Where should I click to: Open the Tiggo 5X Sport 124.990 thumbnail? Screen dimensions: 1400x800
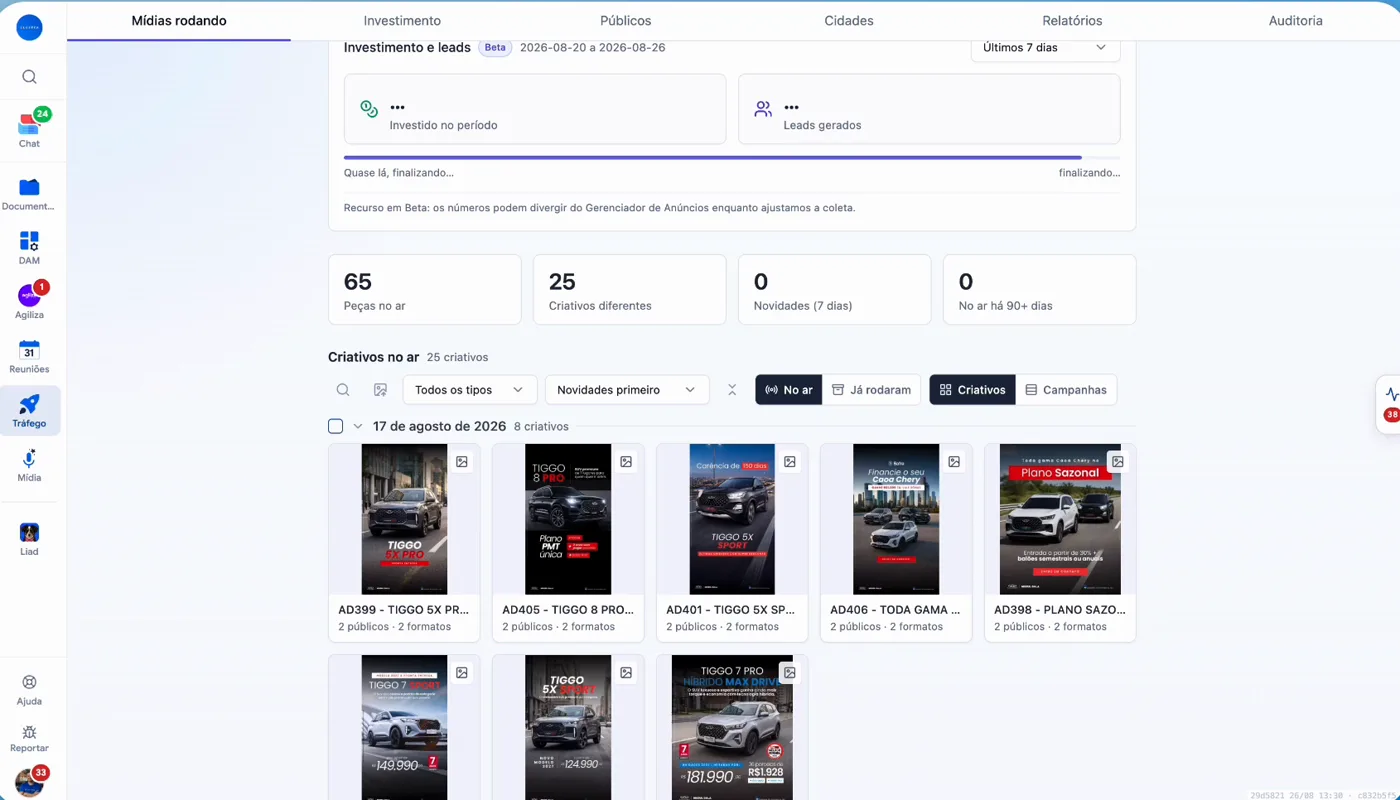[x=568, y=727]
